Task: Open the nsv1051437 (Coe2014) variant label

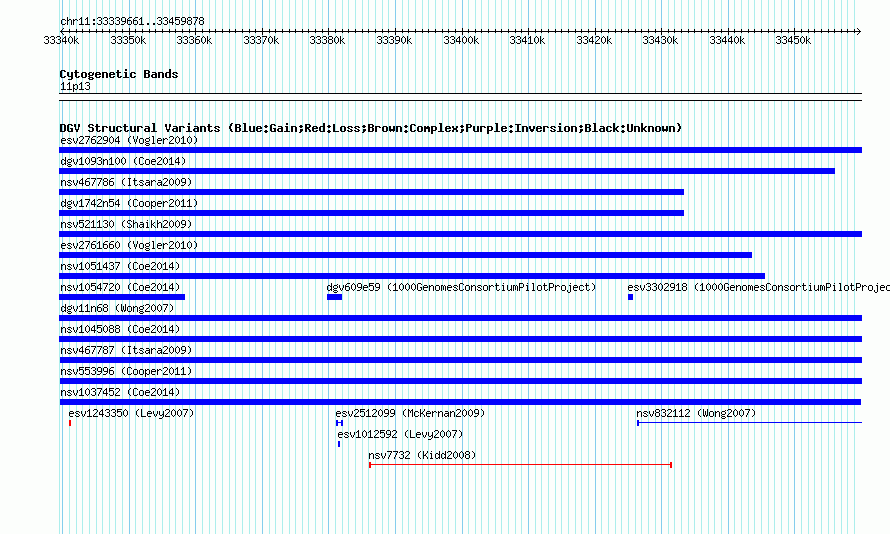Action: coord(120,266)
